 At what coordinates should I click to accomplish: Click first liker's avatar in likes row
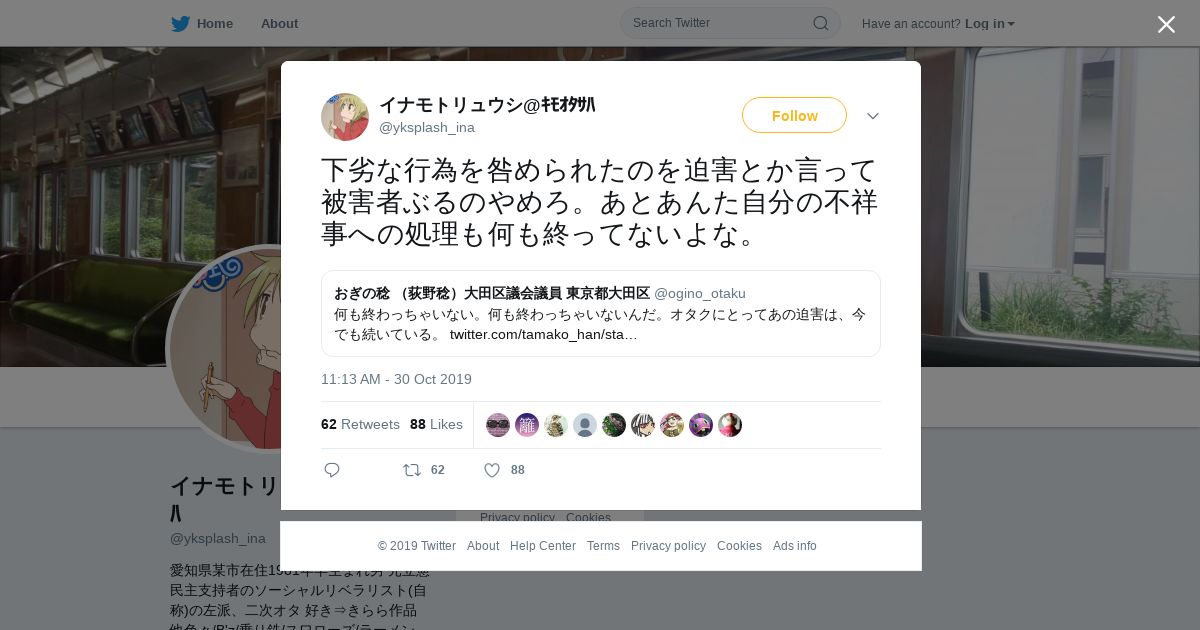(x=498, y=425)
